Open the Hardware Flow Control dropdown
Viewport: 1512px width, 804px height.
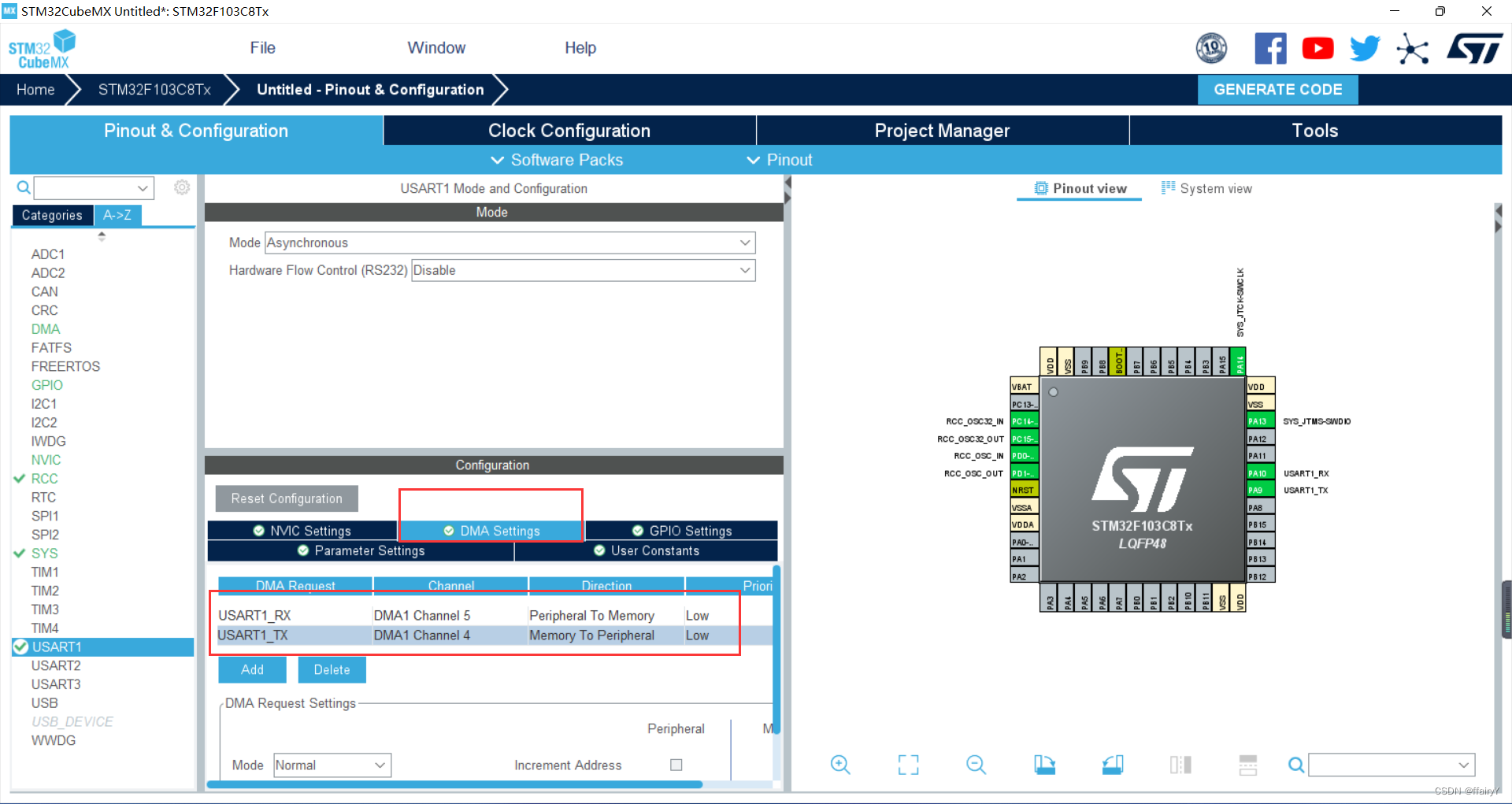click(x=584, y=270)
